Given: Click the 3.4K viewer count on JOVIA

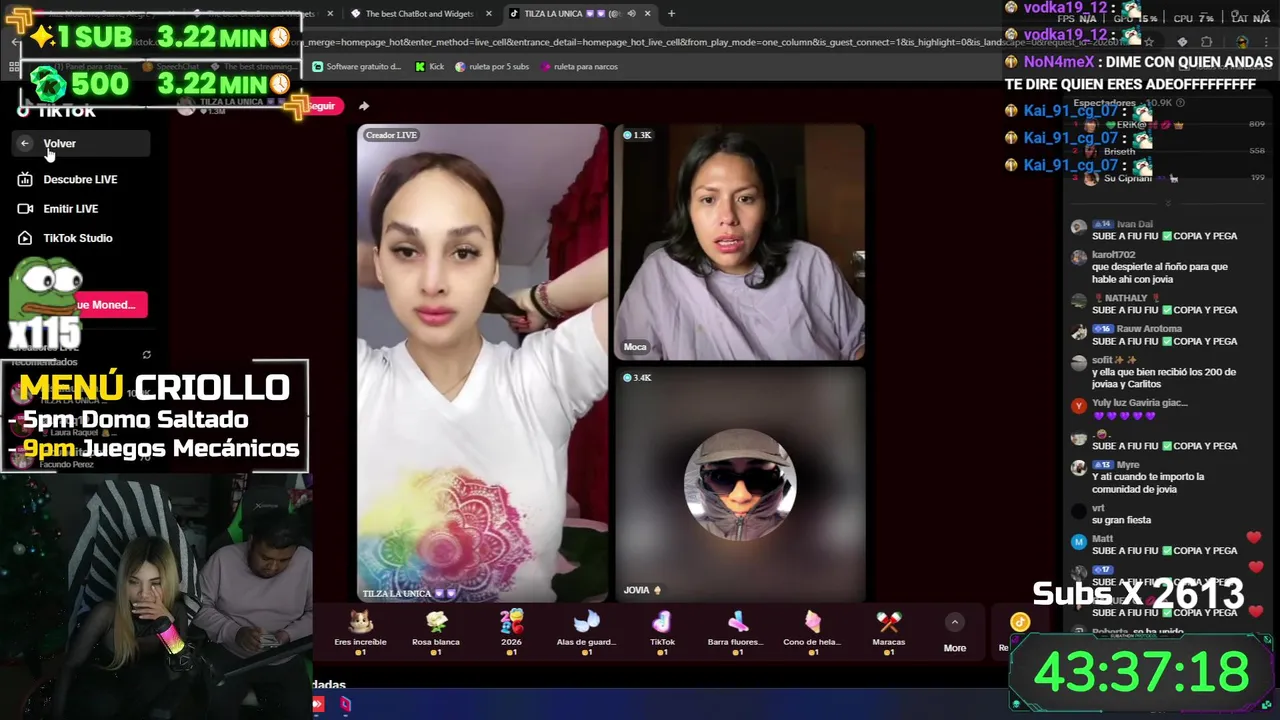Looking at the screenshot, I should click(x=637, y=378).
